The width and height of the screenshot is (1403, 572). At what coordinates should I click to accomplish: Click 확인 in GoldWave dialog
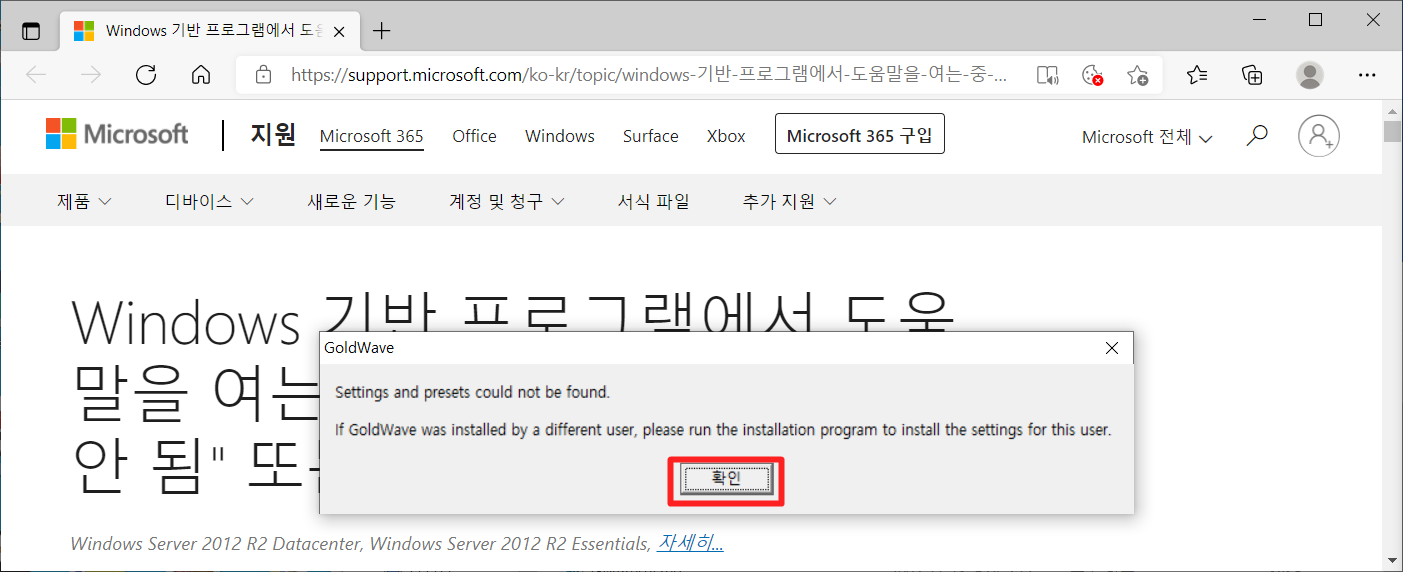(726, 480)
